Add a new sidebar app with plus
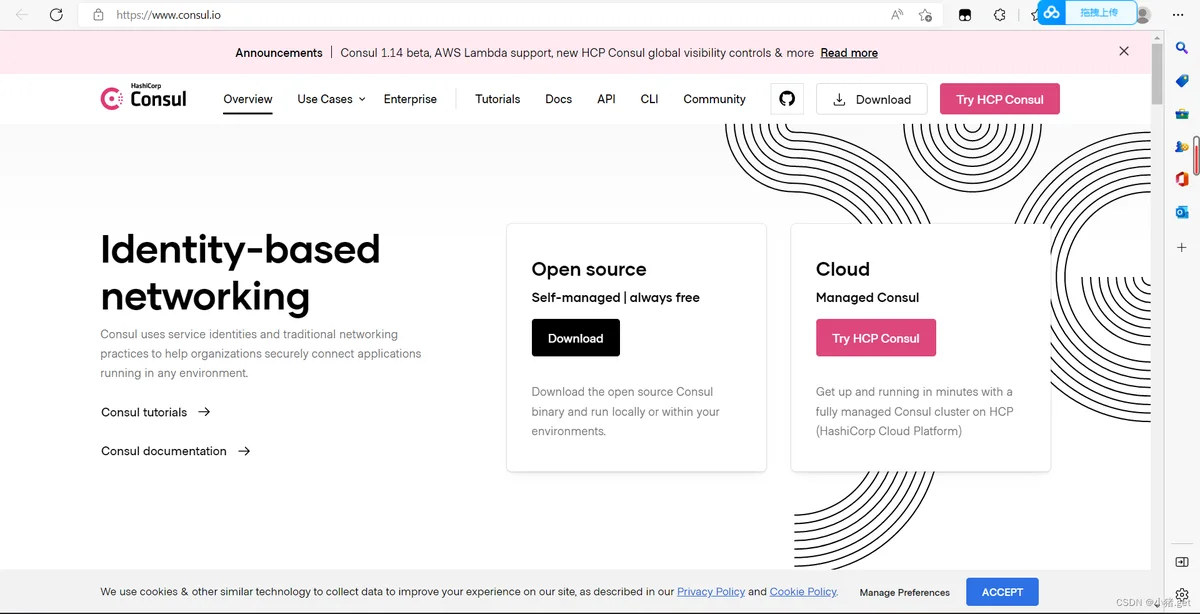This screenshot has width=1200, height=614. tap(1181, 247)
